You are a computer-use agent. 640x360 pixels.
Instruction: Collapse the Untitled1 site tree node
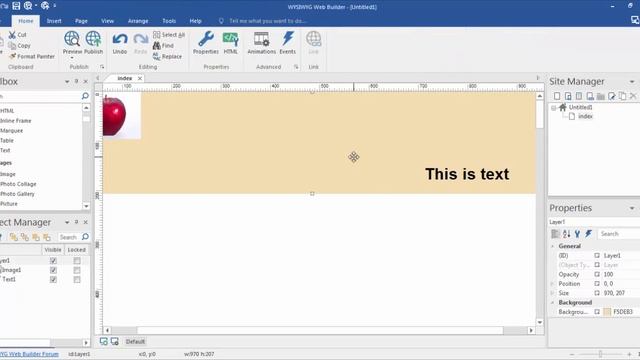[x=553, y=108]
